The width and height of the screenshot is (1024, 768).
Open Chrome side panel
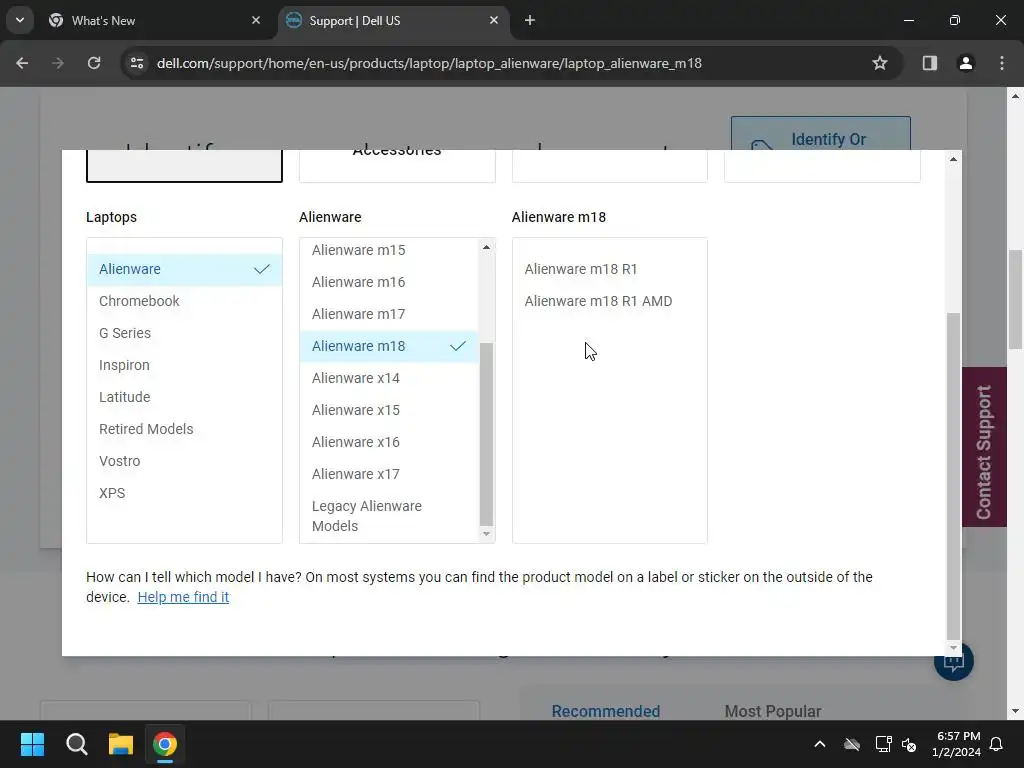[x=929, y=63]
